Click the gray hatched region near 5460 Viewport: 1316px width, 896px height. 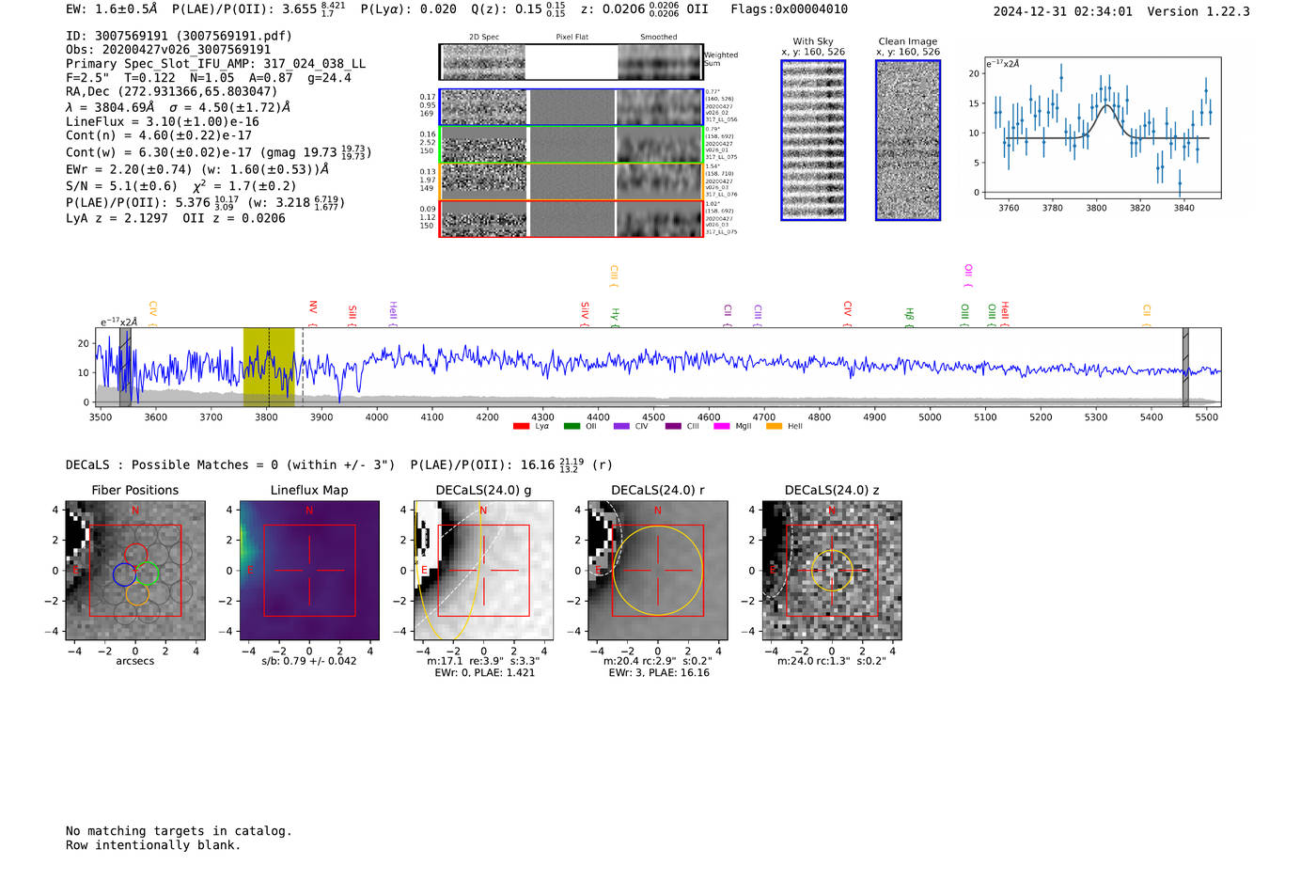click(1185, 367)
